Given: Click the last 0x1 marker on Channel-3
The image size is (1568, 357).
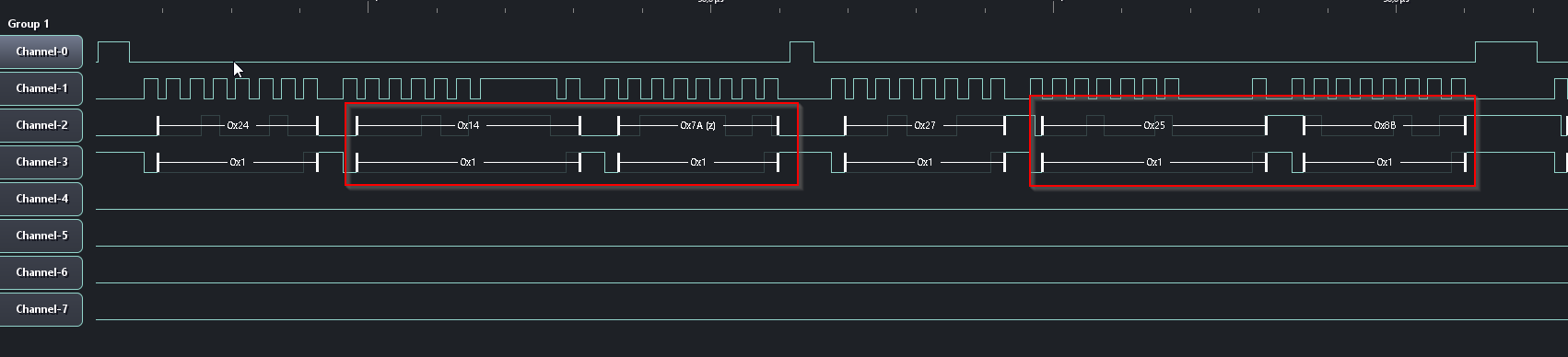Looking at the screenshot, I should coord(1385,162).
